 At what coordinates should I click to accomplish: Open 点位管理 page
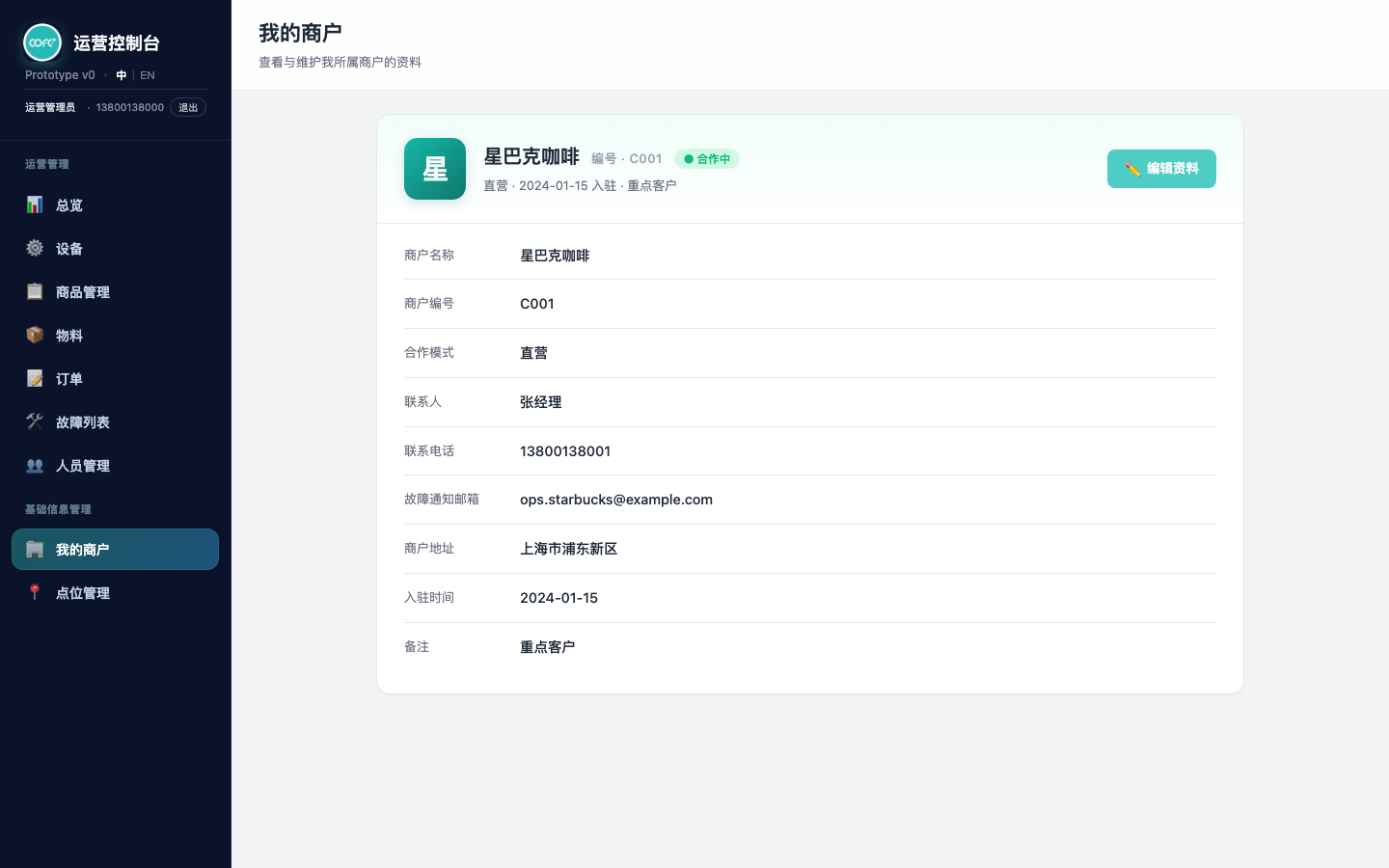[x=115, y=592]
